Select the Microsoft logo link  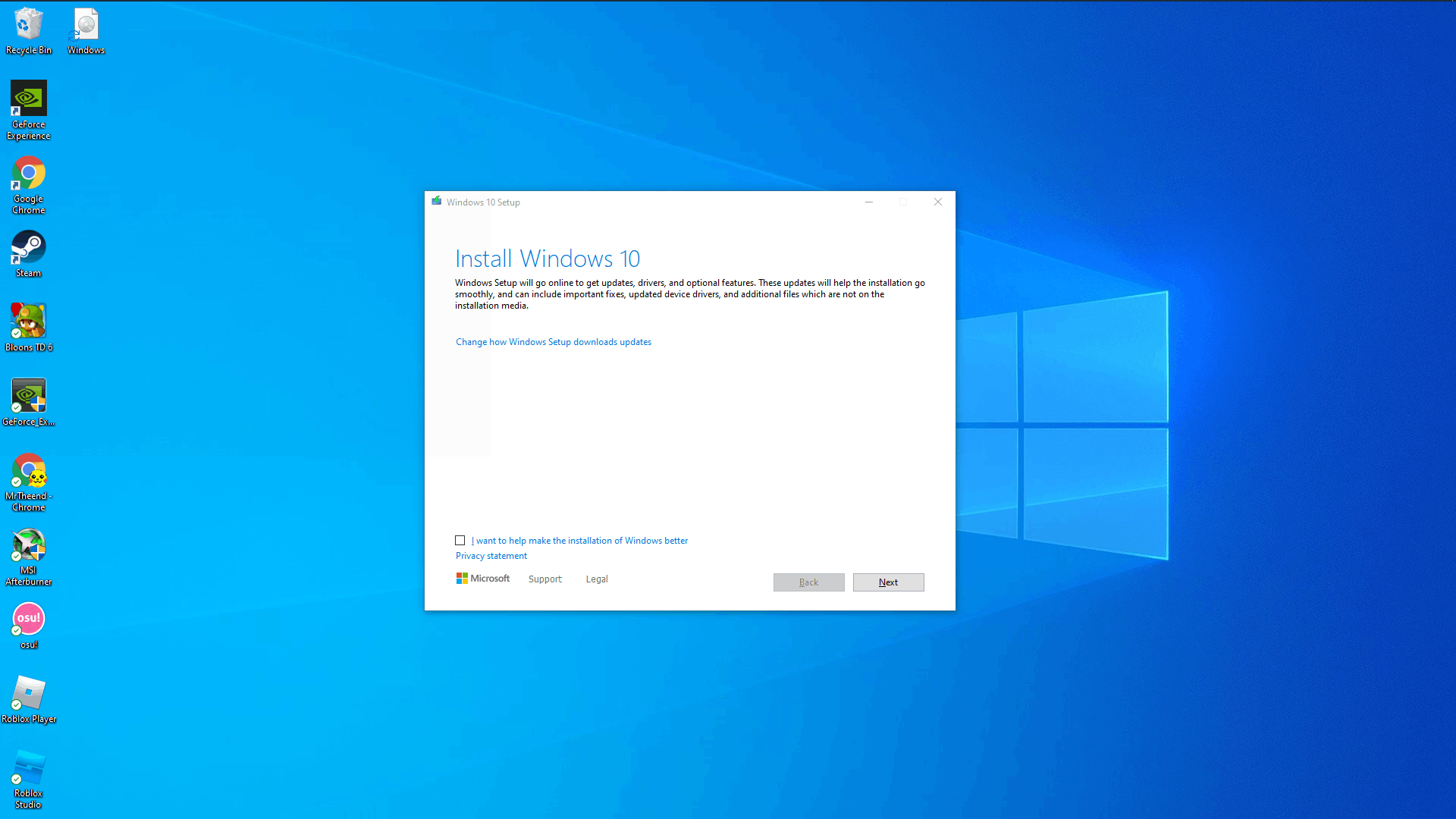pyautogui.click(x=483, y=578)
